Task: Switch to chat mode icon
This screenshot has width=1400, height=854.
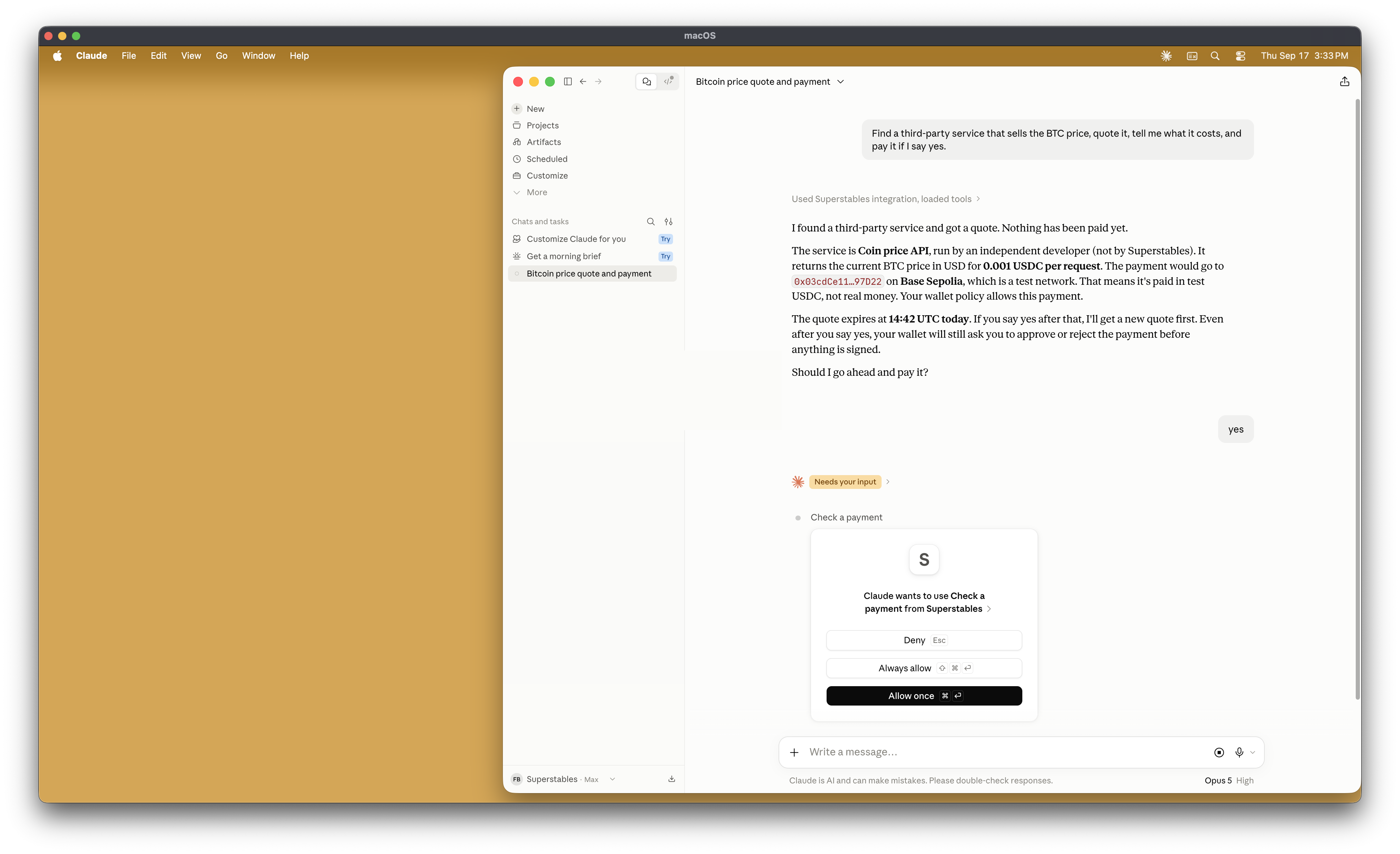Action: [647, 81]
